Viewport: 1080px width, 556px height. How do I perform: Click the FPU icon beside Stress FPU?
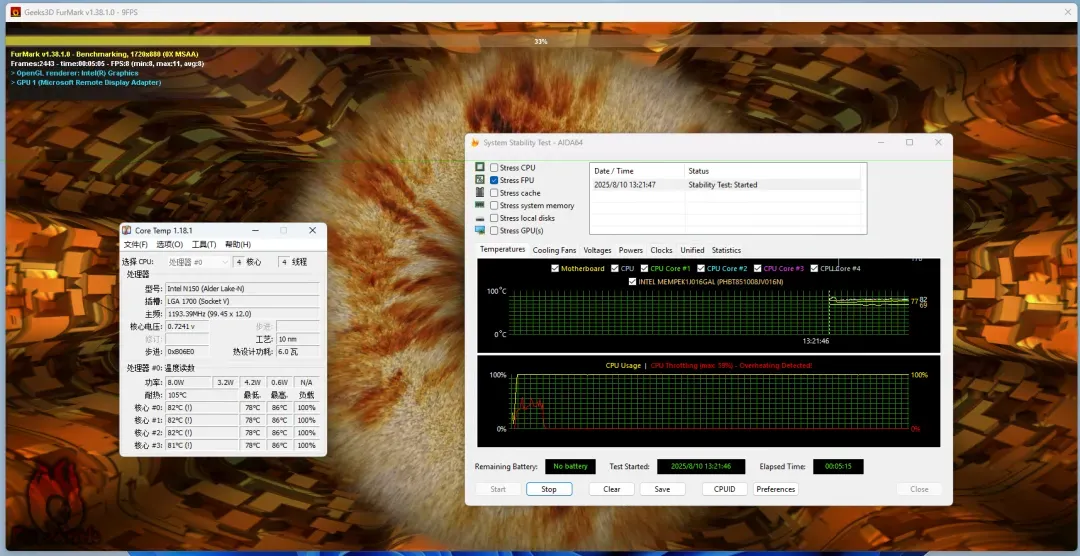(x=480, y=180)
